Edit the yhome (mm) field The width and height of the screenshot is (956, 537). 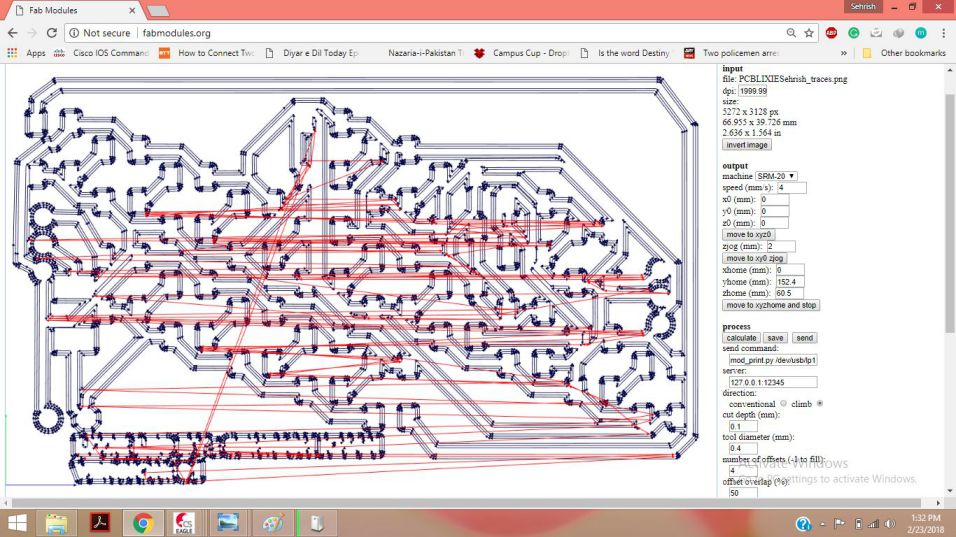(790, 282)
